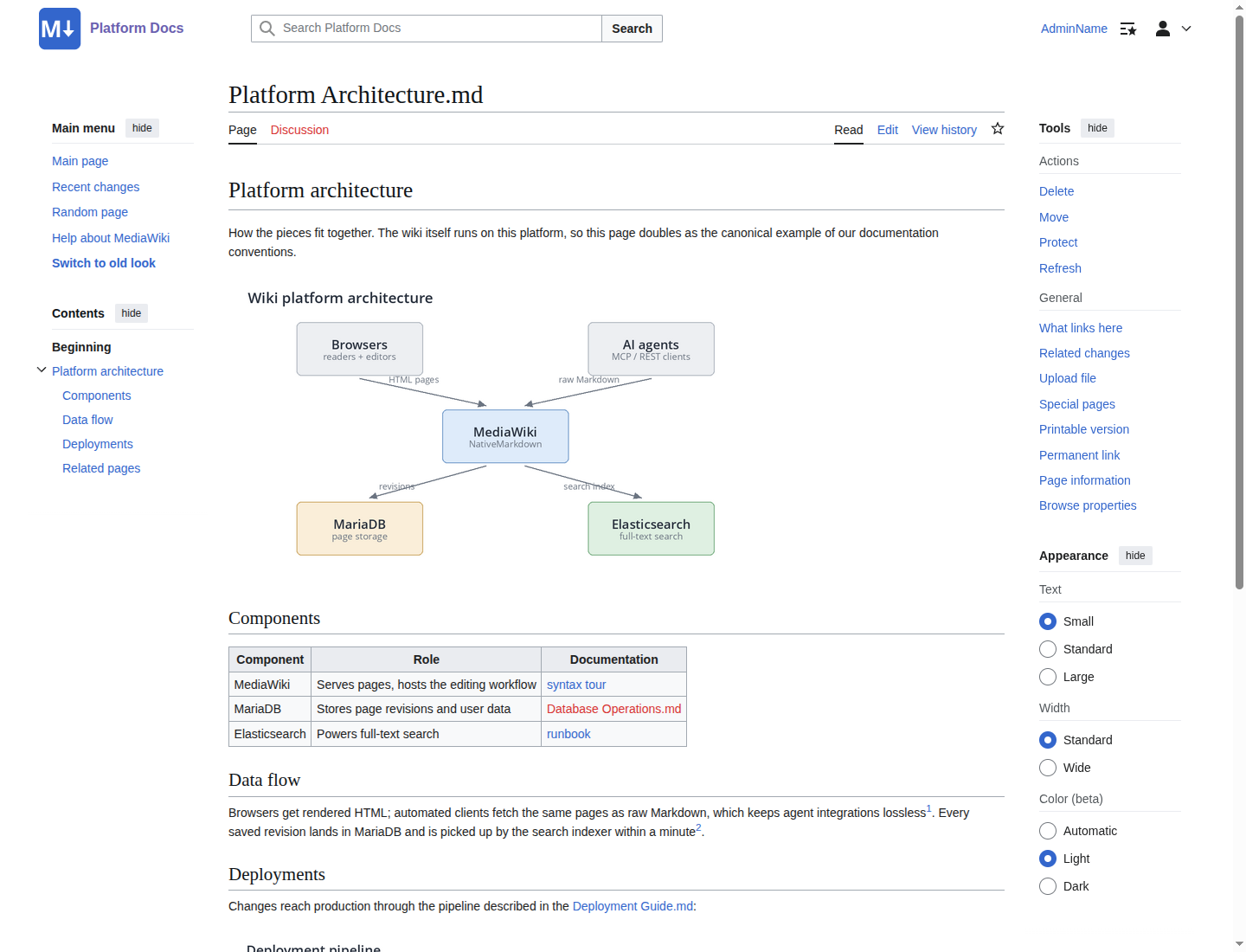1246x952 pixels.
Task: Expand the user menu chevron arrow
Action: pyautogui.click(x=1186, y=29)
